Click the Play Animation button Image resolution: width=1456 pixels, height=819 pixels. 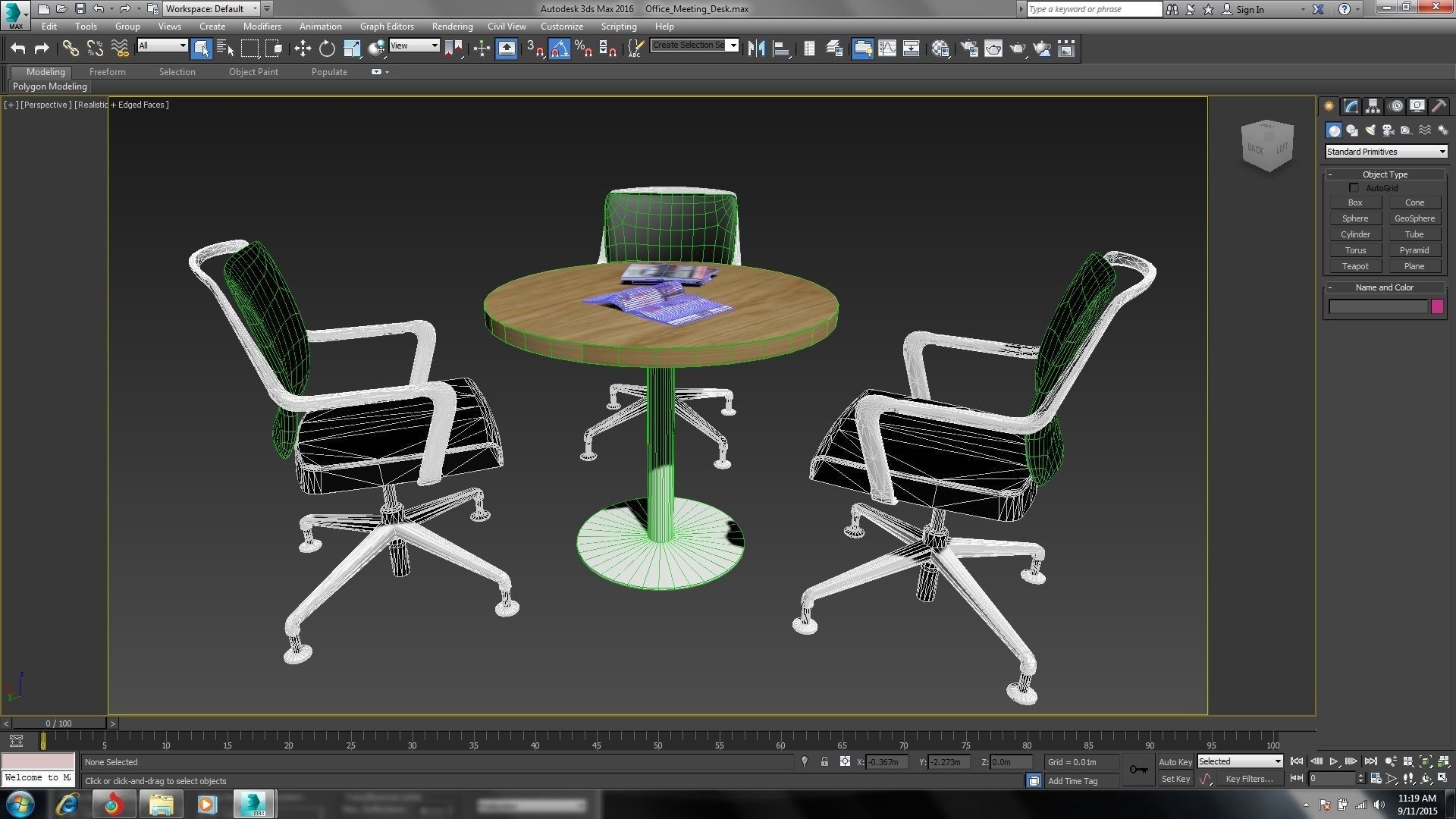tap(1333, 761)
